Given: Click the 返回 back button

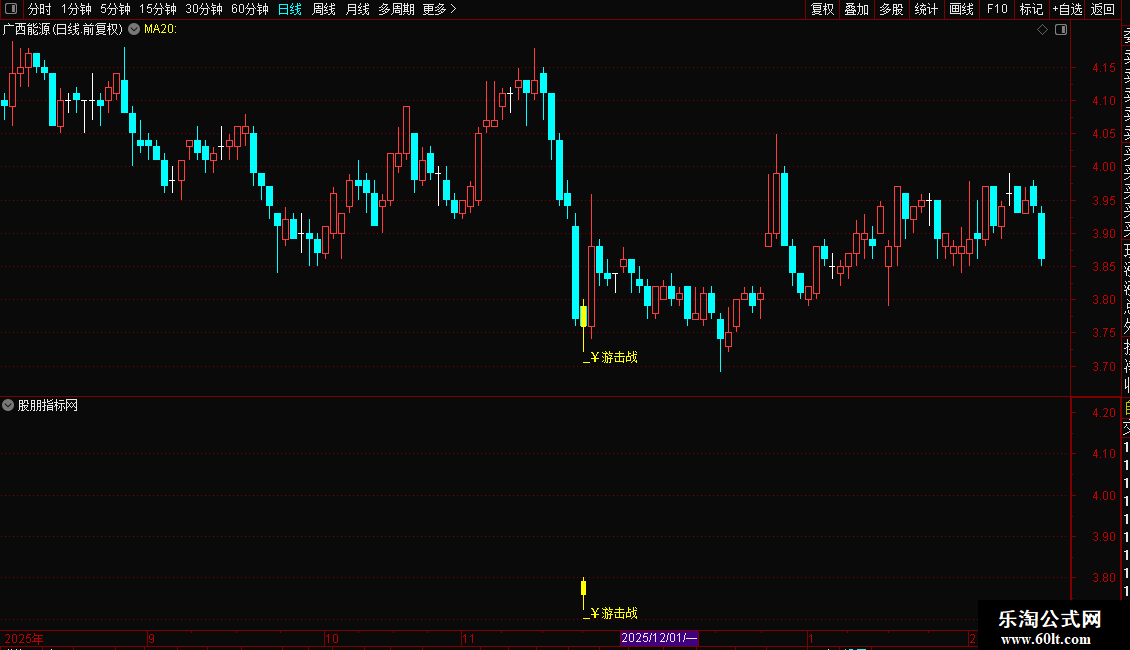Looking at the screenshot, I should click(1103, 9).
